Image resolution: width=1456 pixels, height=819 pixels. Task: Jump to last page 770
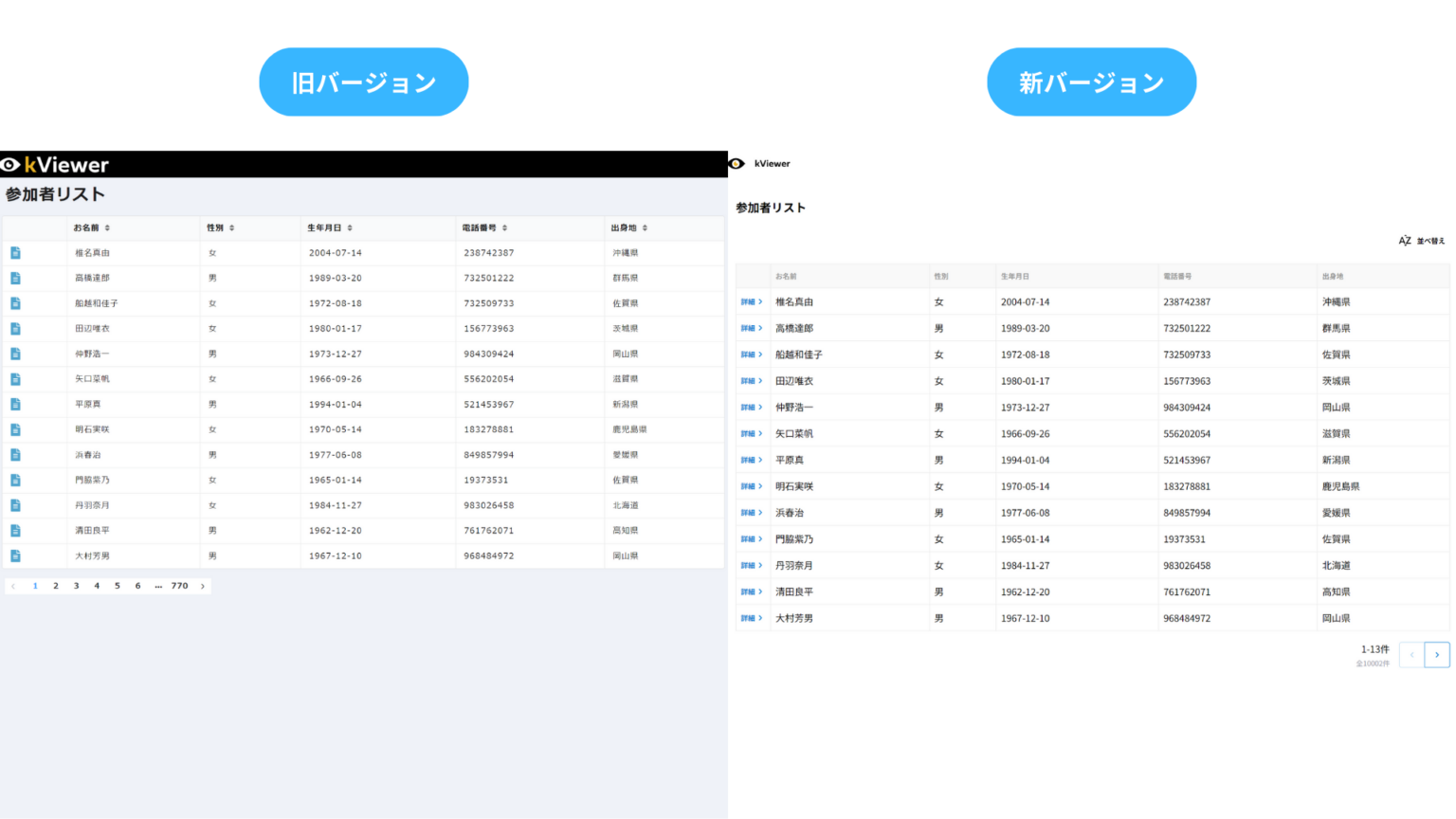(x=179, y=586)
